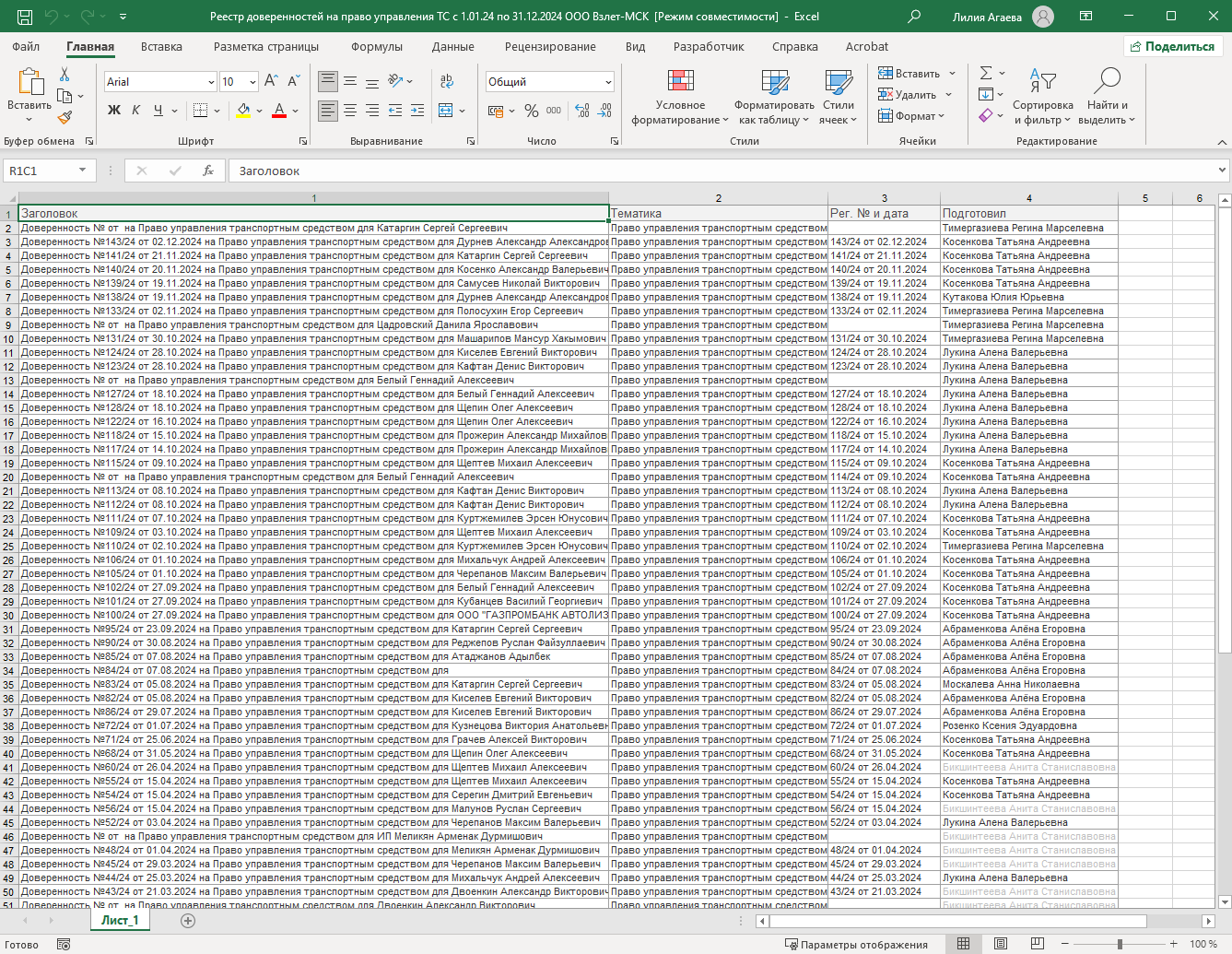Click the Insert Function fx icon
Viewport: 1232px width, 954px height.
208,171
